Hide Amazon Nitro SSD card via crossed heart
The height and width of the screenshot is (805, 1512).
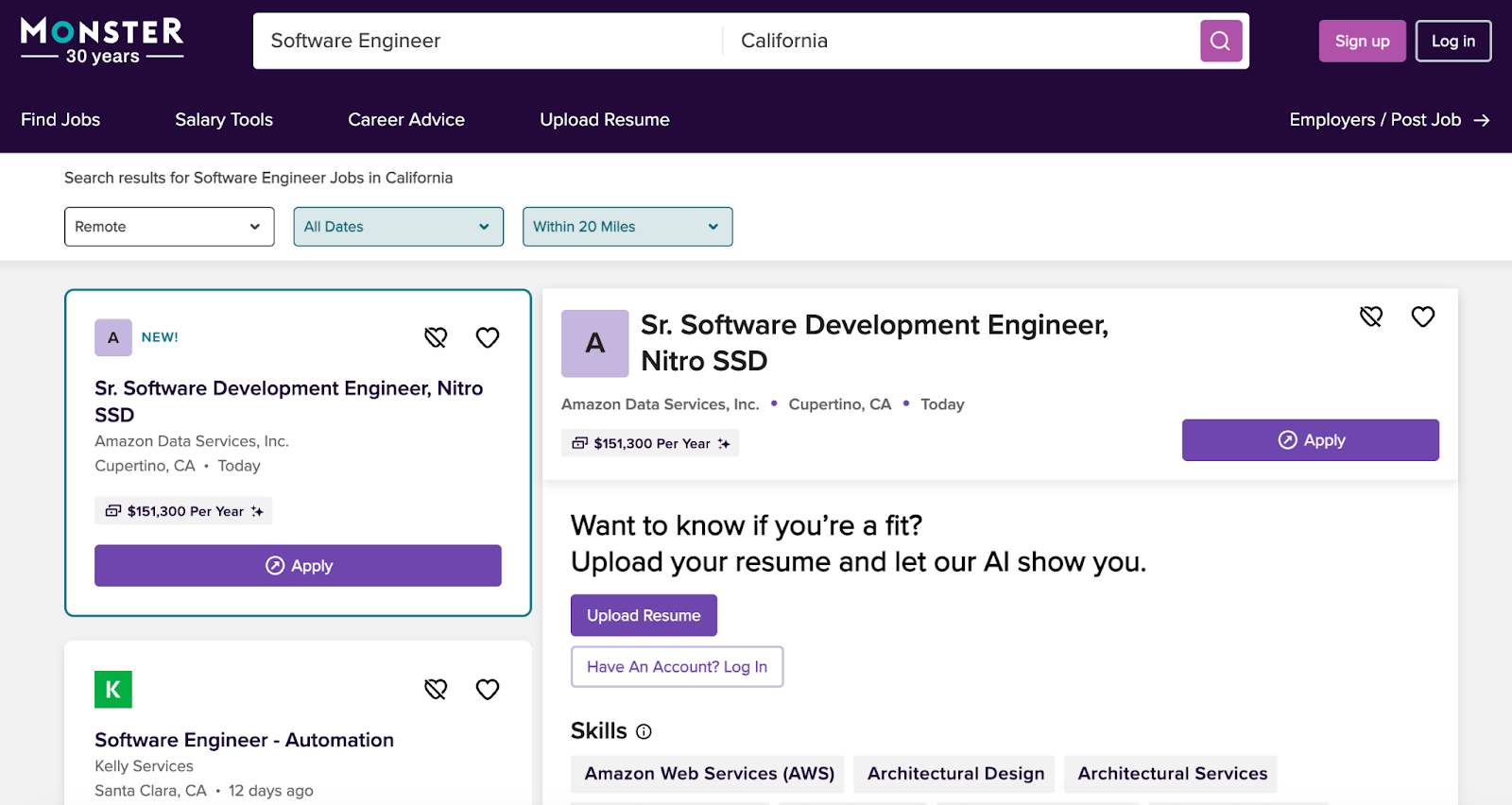pyautogui.click(x=436, y=337)
